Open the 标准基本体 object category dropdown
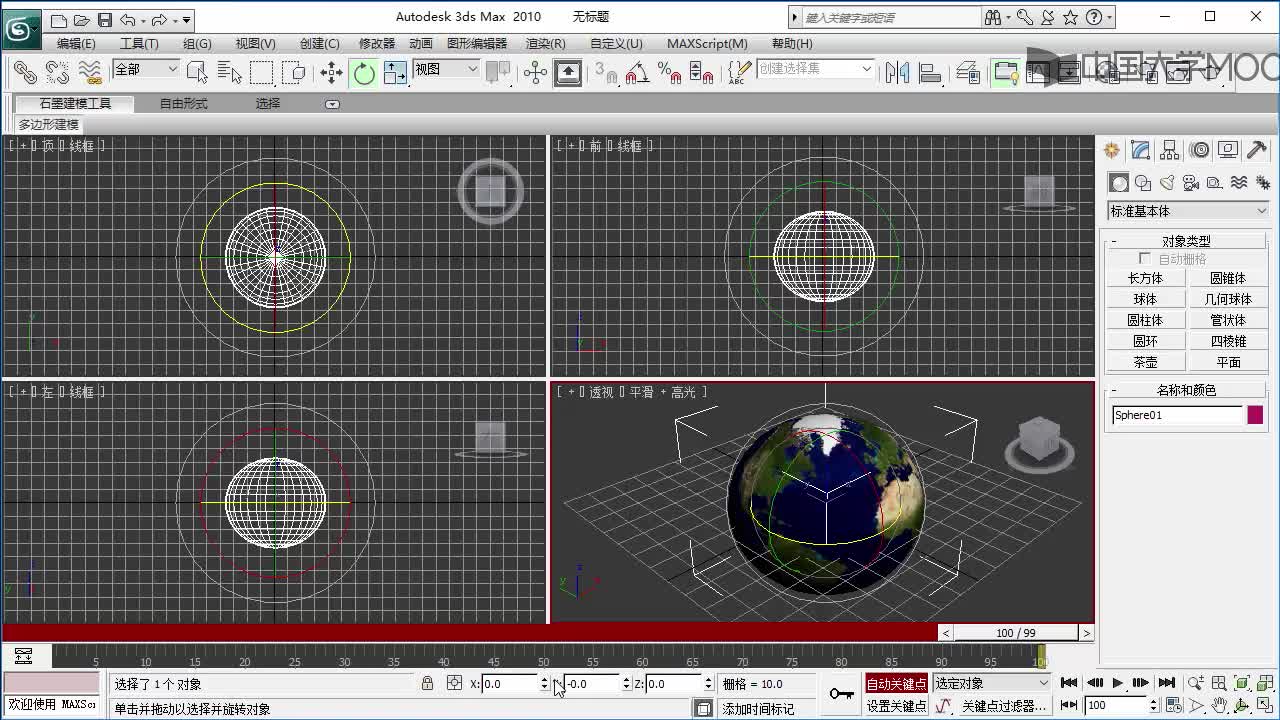The height and width of the screenshot is (720, 1280). 1187,211
